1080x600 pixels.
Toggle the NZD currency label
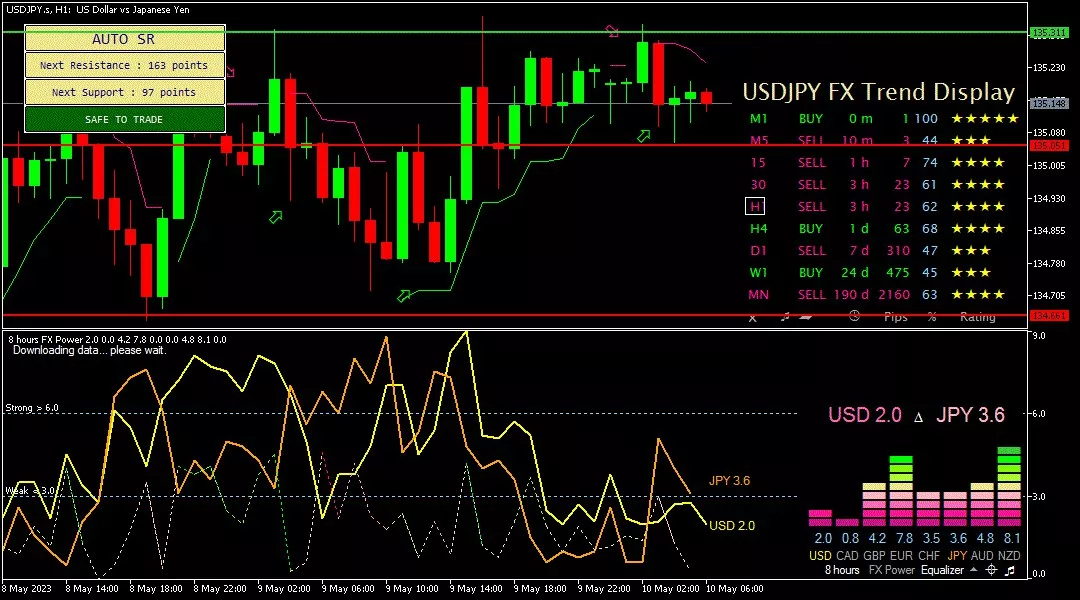(1009, 556)
